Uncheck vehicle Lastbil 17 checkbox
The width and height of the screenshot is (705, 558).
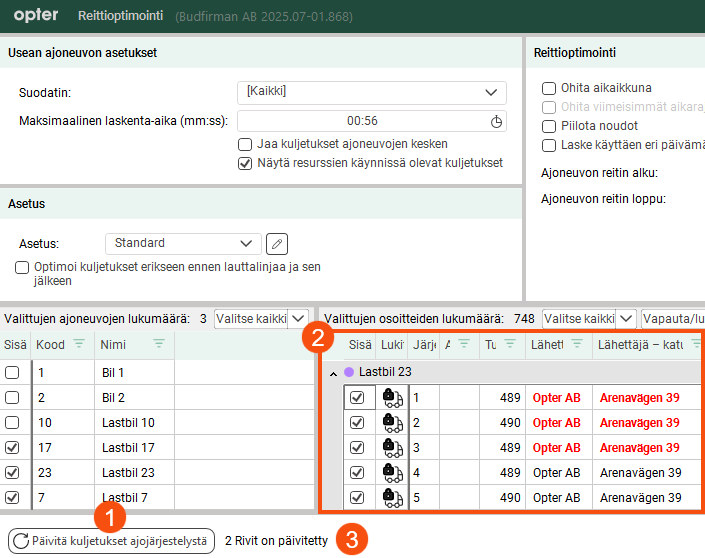coord(12,448)
